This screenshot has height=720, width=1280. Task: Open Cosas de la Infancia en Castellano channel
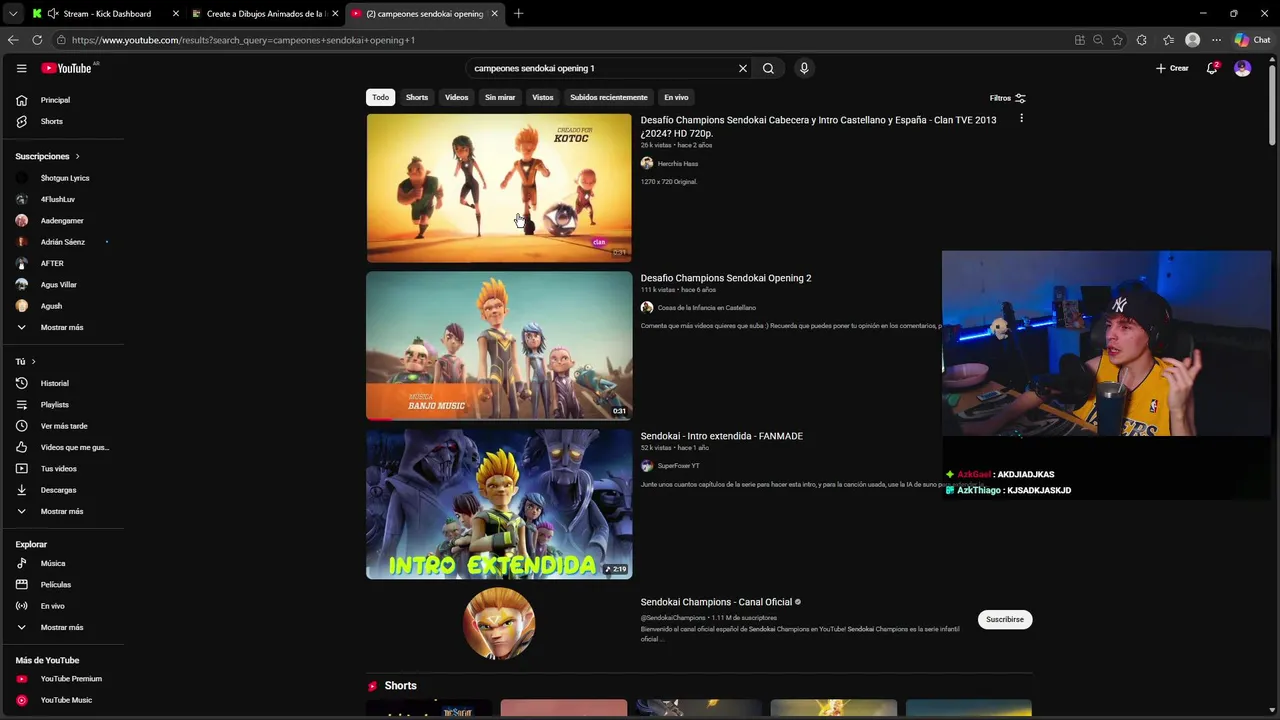click(x=707, y=308)
